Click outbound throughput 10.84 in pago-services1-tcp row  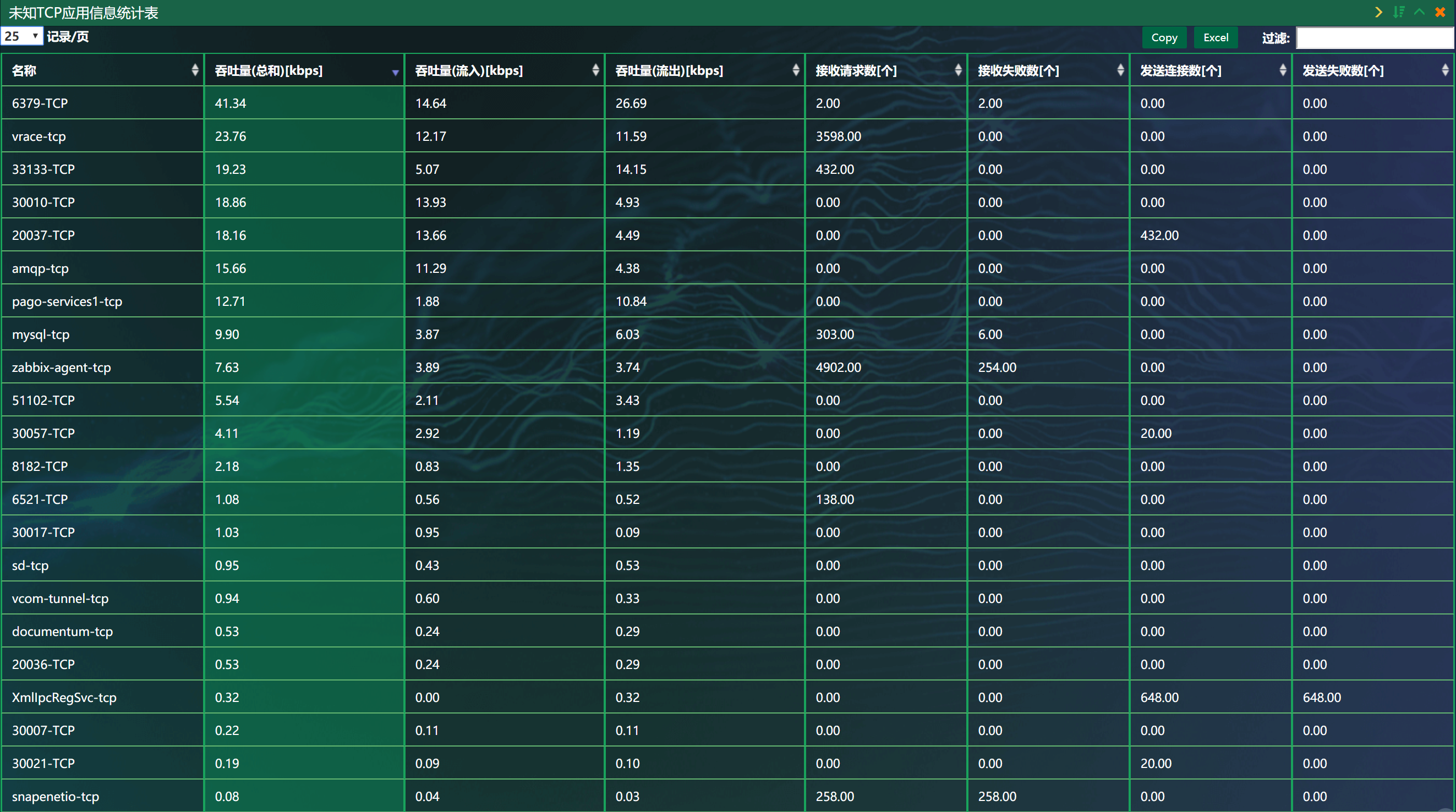631,301
